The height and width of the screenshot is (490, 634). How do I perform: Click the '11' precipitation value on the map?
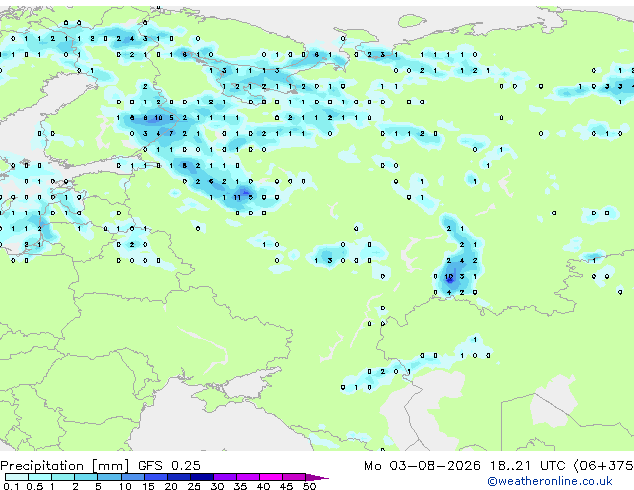[x=237, y=197]
